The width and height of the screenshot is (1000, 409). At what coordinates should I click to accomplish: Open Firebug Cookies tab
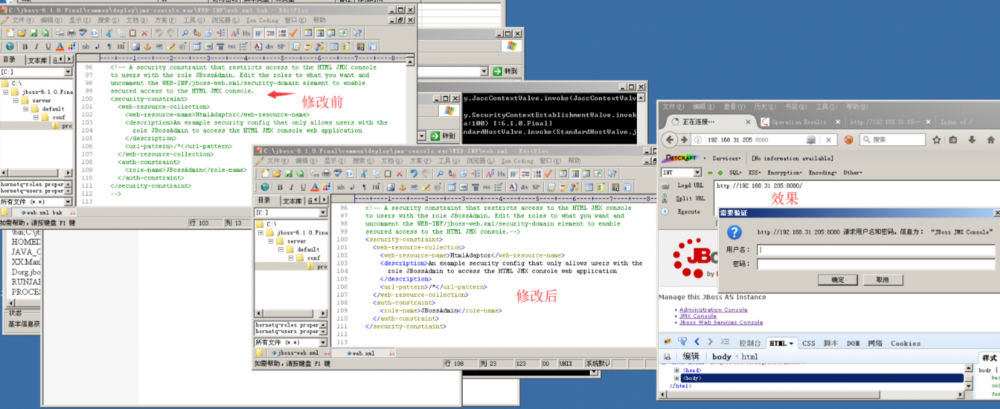coord(905,343)
